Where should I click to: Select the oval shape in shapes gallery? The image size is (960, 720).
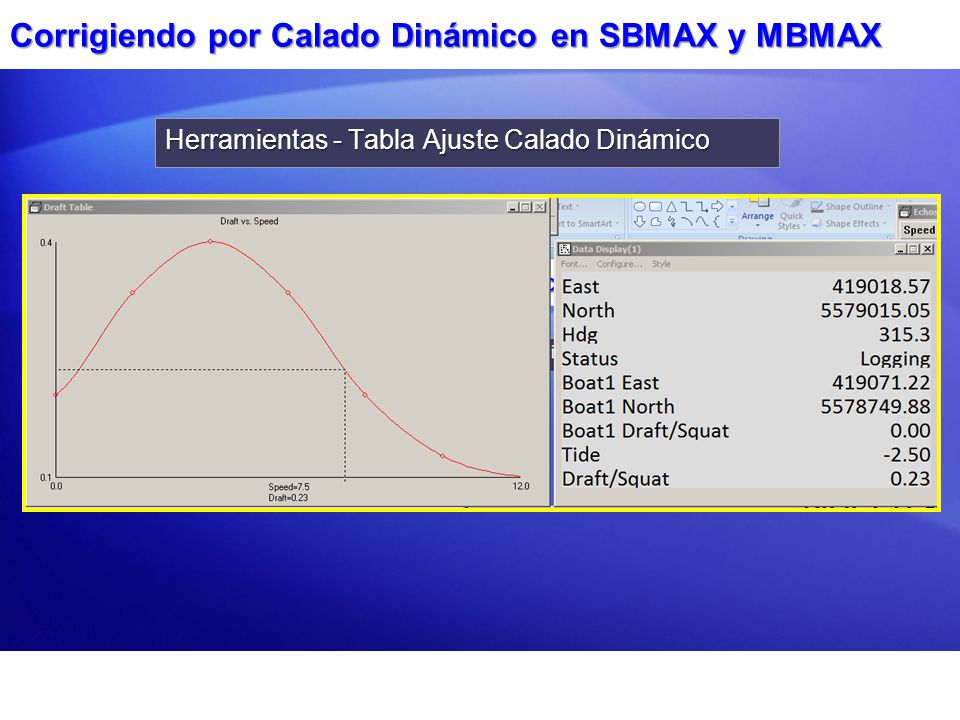[640, 206]
